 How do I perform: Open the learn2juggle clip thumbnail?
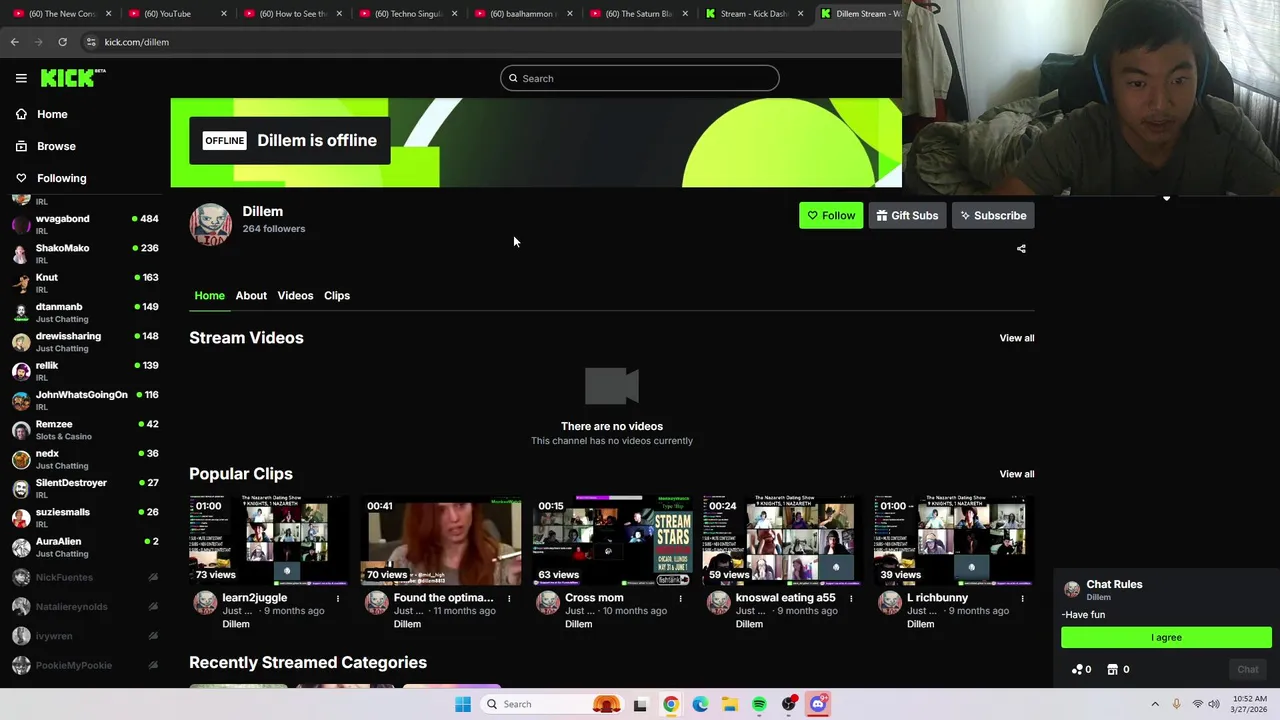pyautogui.click(x=270, y=540)
